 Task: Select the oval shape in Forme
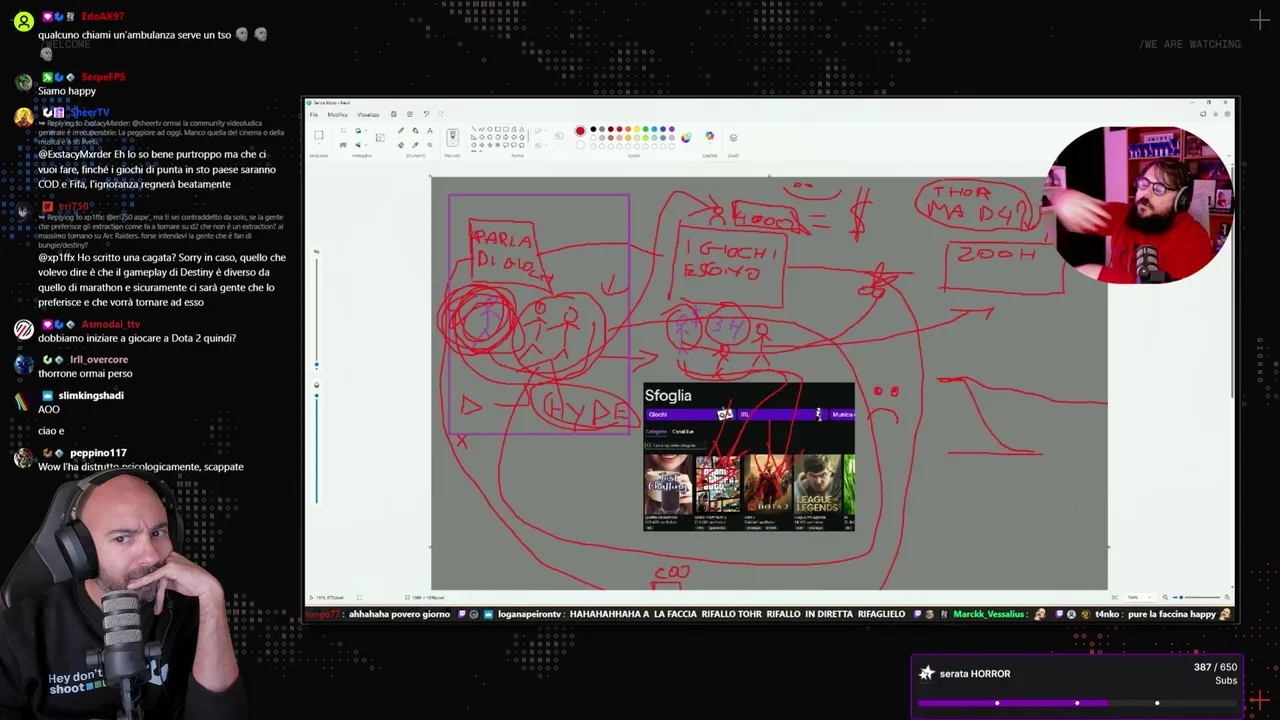tap(490, 129)
